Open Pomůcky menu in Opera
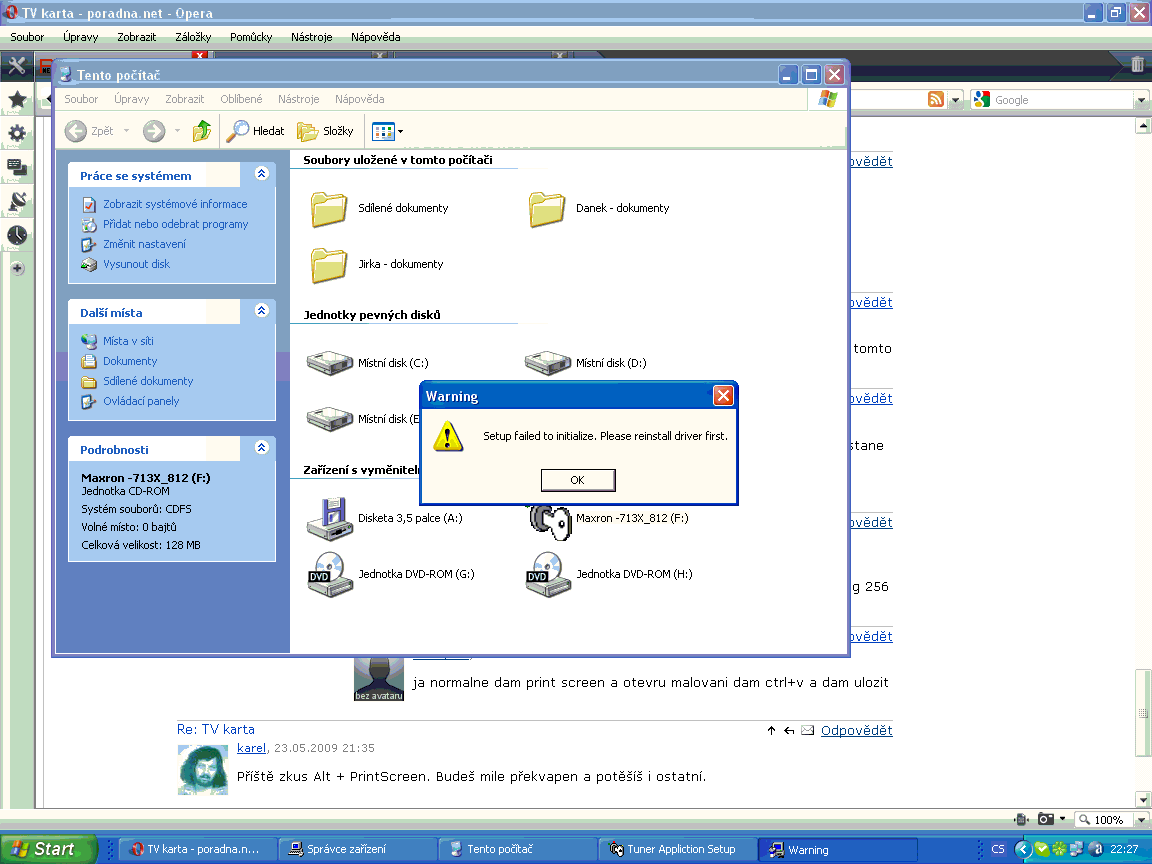 [x=251, y=37]
